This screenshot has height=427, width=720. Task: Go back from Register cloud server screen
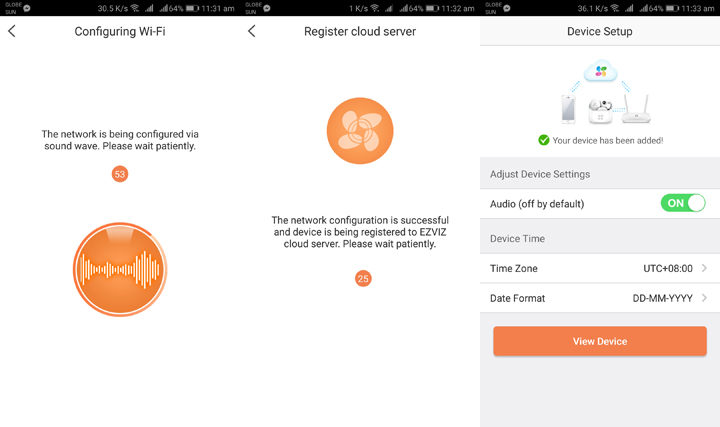click(252, 31)
